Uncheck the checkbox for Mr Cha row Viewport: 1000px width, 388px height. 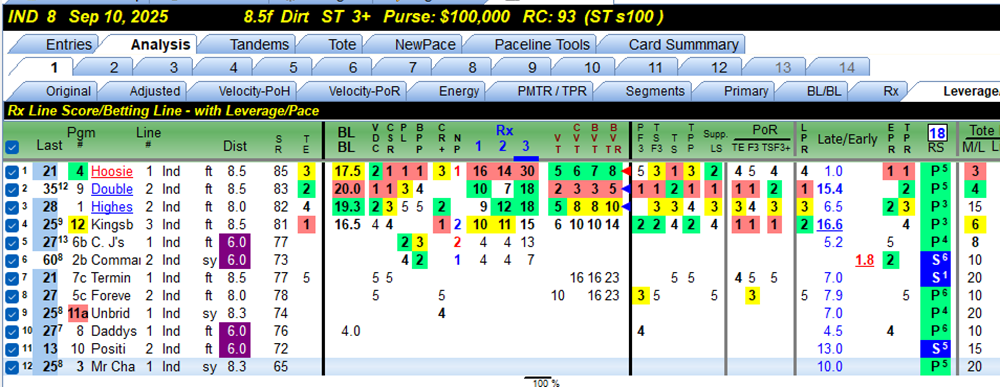(11, 367)
